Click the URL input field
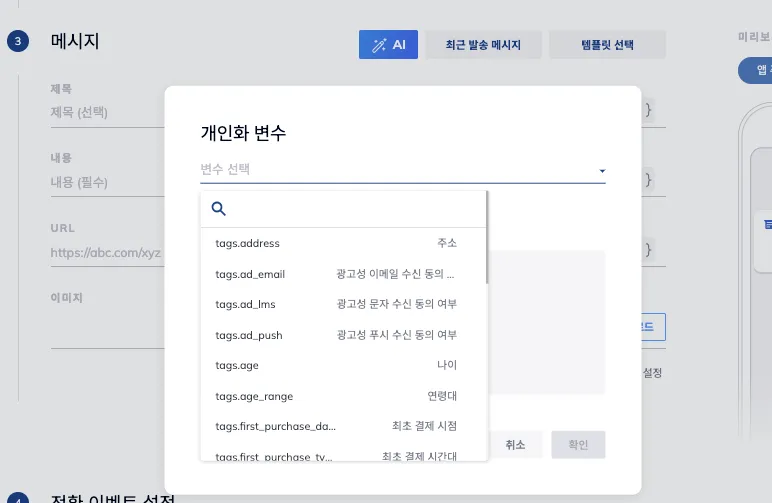 [x=107, y=253]
